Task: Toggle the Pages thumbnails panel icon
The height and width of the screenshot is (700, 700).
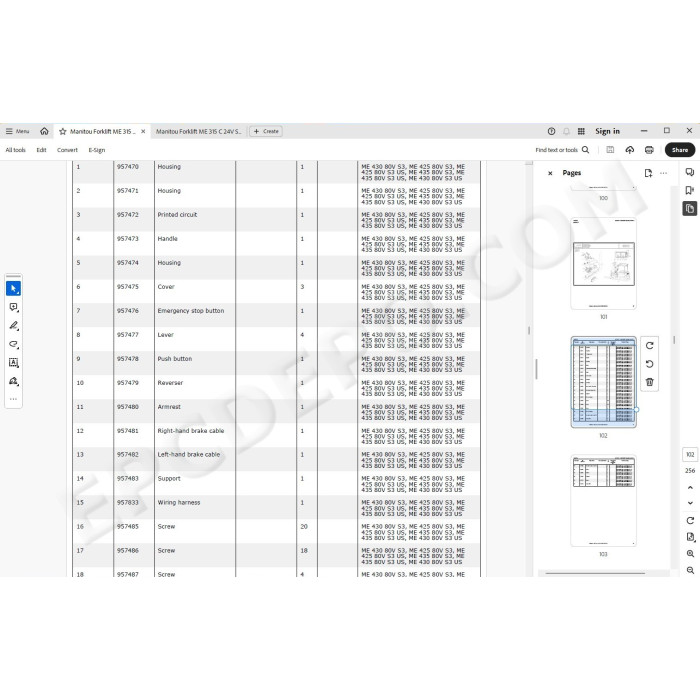Action: (x=690, y=208)
